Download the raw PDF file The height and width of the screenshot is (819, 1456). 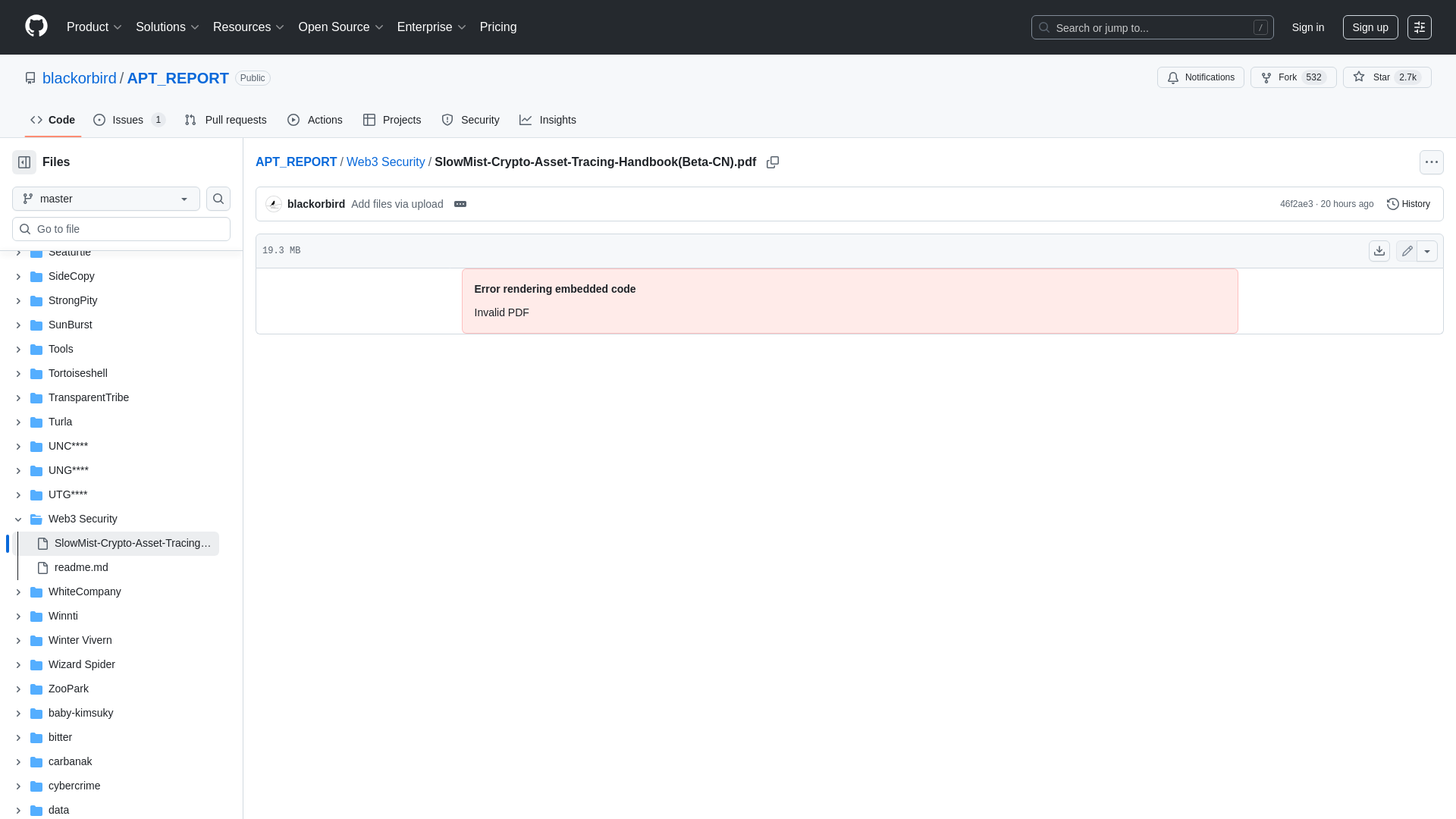point(1379,251)
